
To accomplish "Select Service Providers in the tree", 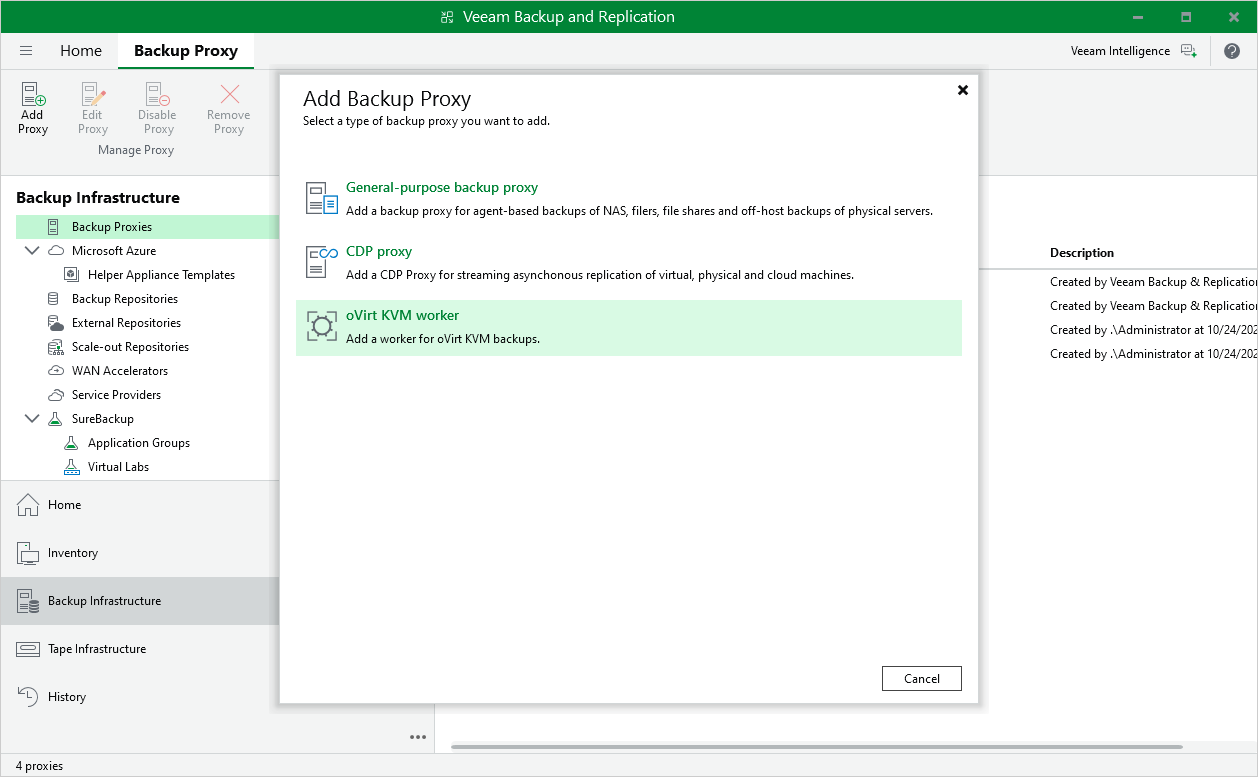I will pos(116,395).
